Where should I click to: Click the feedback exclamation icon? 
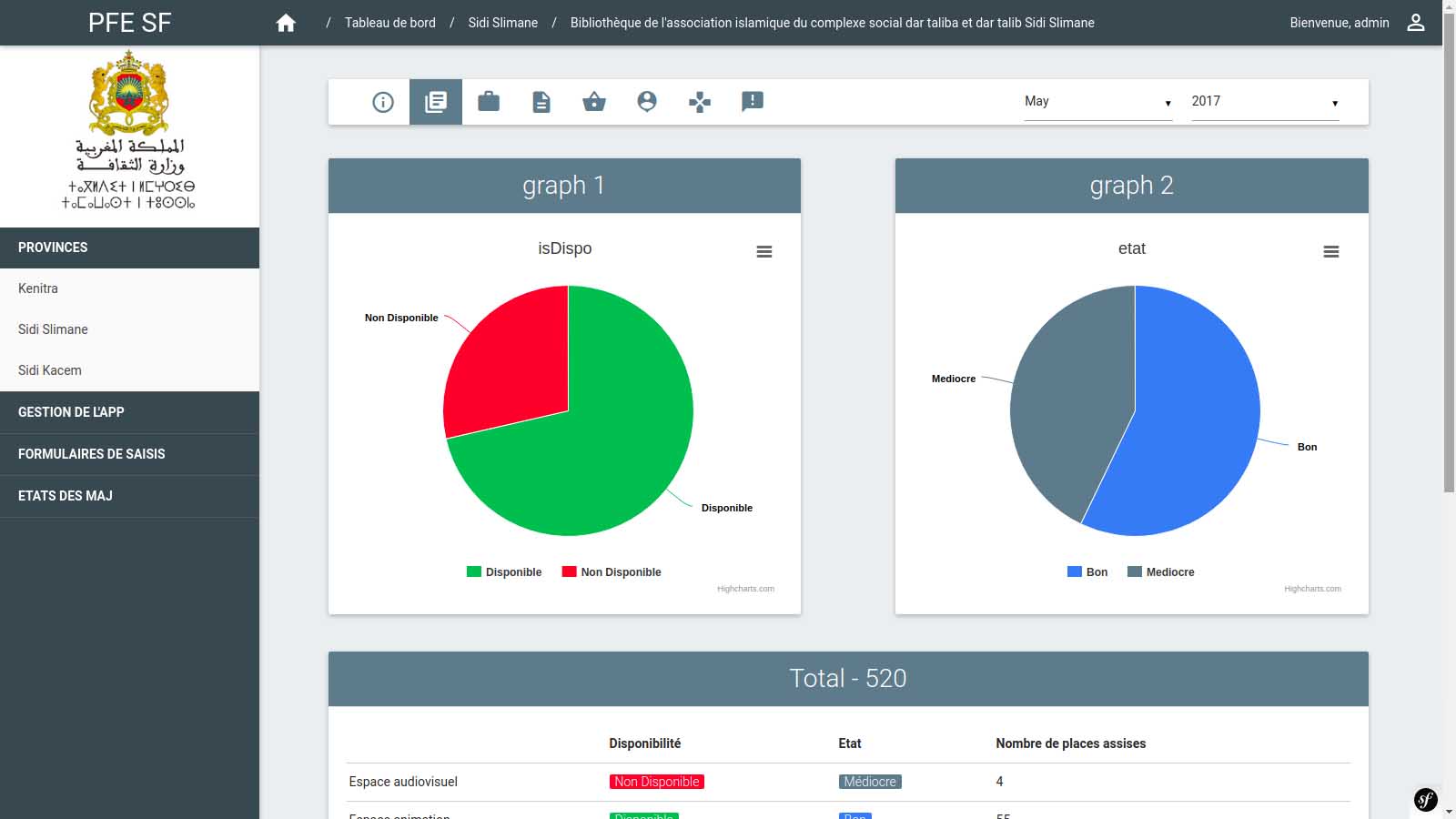pos(753,101)
